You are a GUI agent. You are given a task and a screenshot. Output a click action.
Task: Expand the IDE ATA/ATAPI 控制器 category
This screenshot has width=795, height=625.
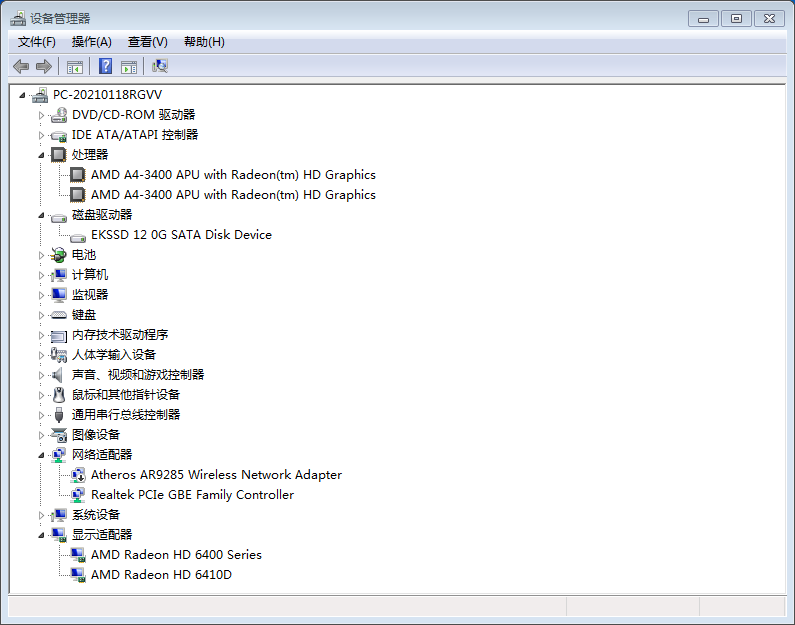[41, 135]
